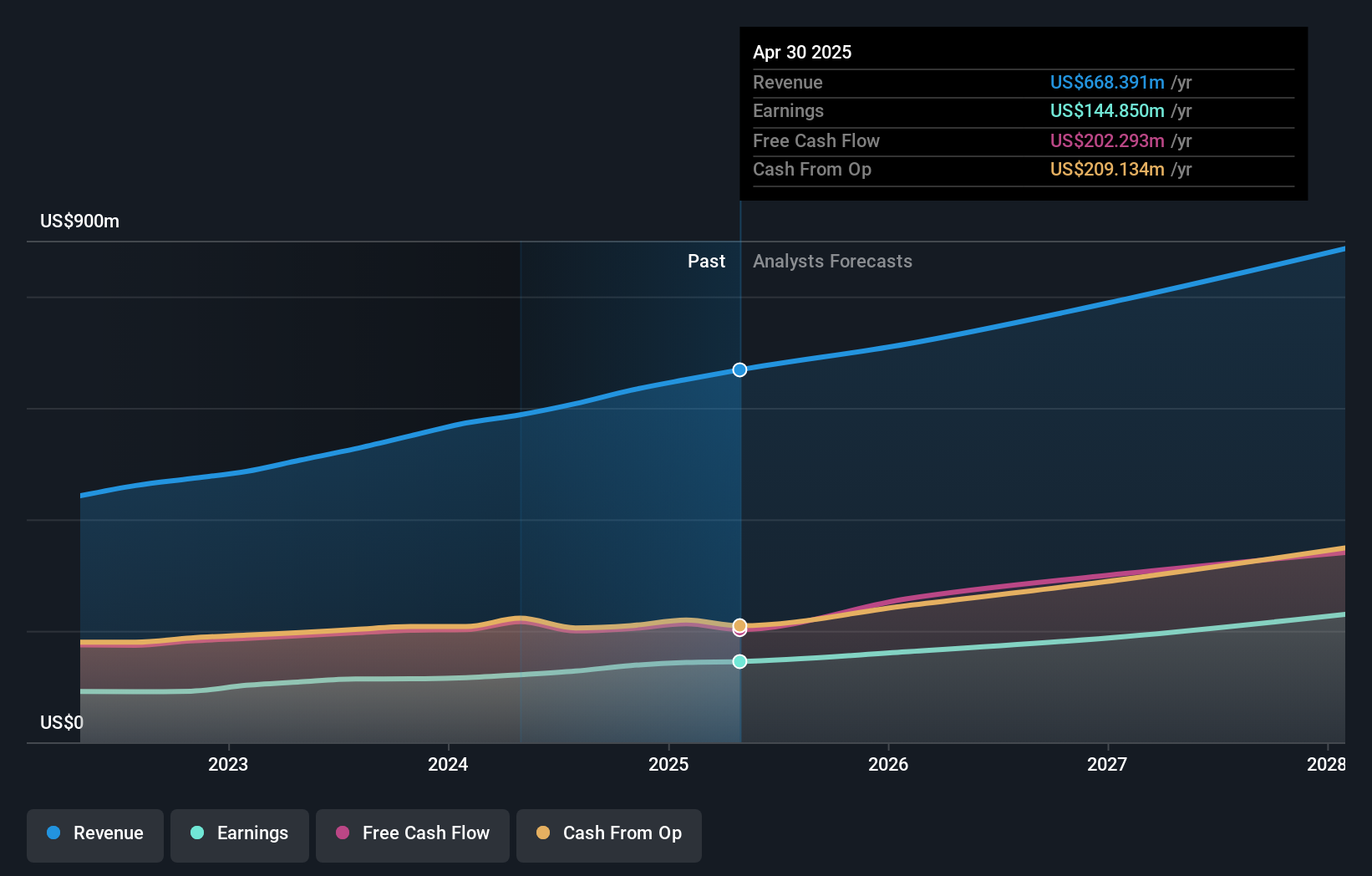Select the 2027 x-axis label
This screenshot has width=1372, height=876.
tap(1107, 764)
